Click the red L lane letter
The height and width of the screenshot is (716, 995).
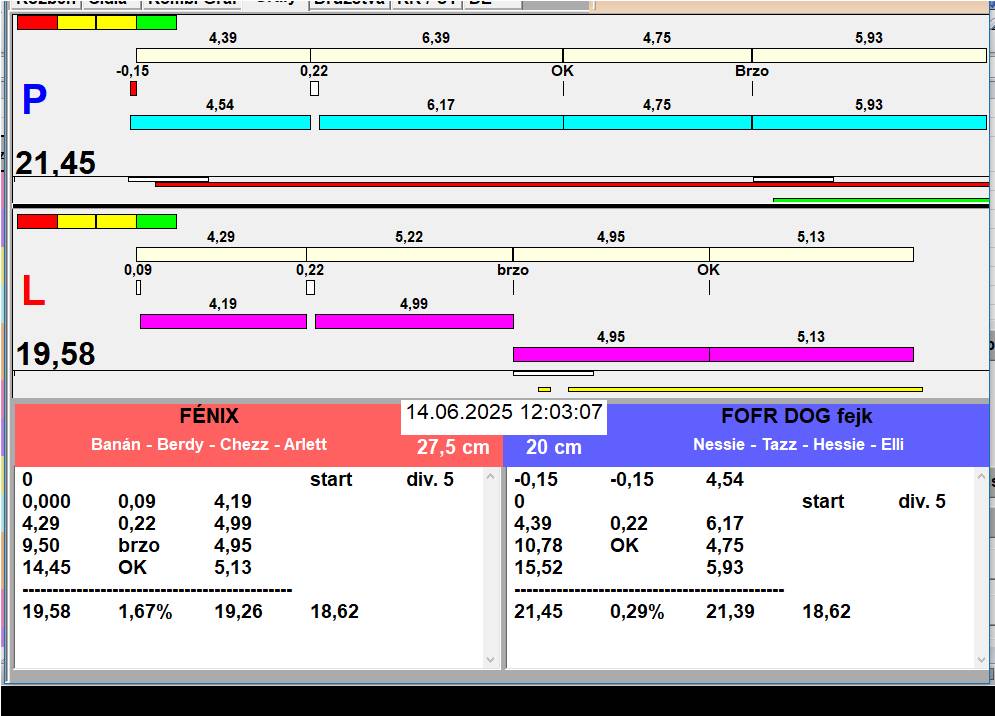[x=33, y=292]
